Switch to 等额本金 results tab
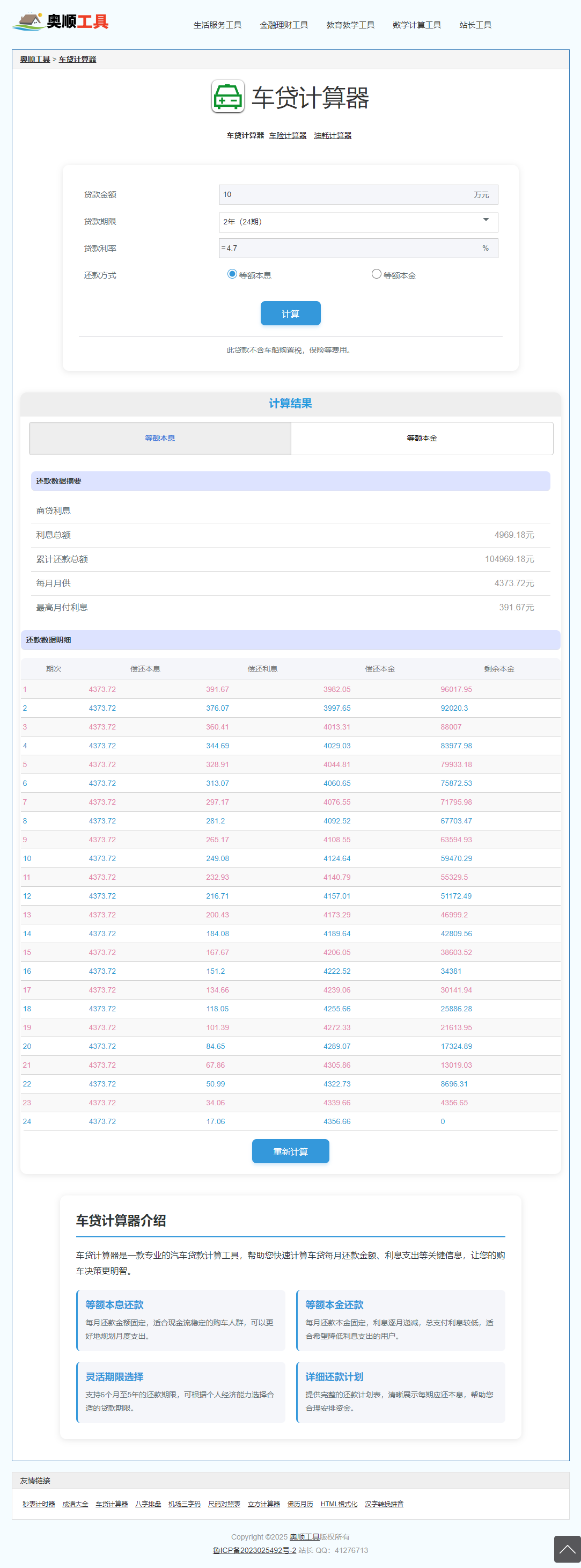Viewport: 581px width, 1568px height. coord(422,438)
